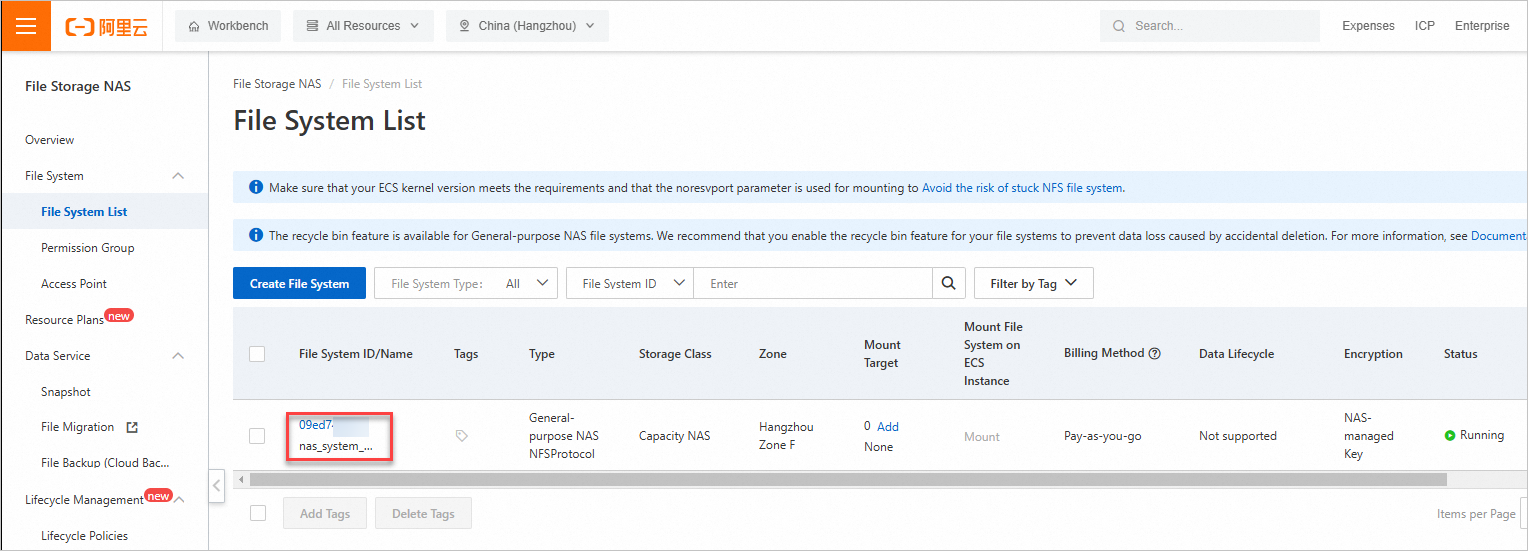The image size is (1528, 551).
Task: Open the File System ID search-field dropdown
Action: coord(630,283)
